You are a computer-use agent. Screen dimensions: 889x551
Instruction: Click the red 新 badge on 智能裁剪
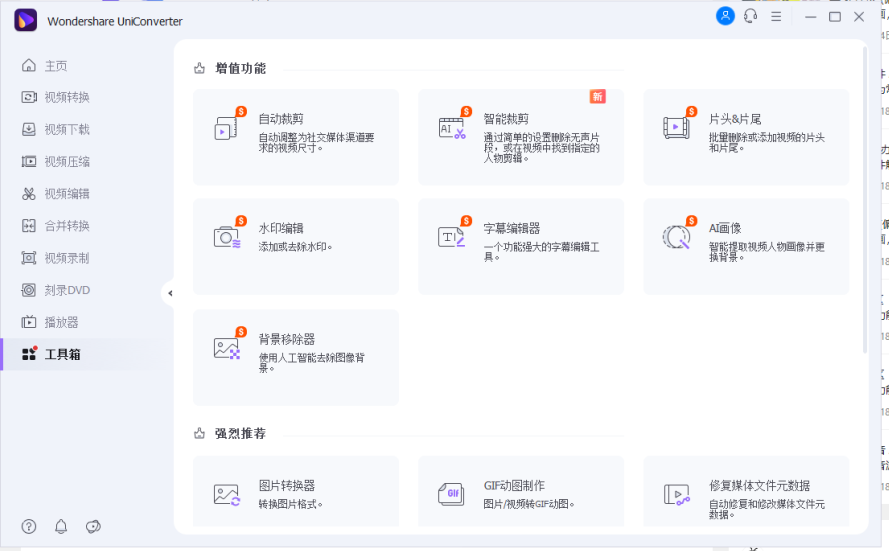(598, 96)
